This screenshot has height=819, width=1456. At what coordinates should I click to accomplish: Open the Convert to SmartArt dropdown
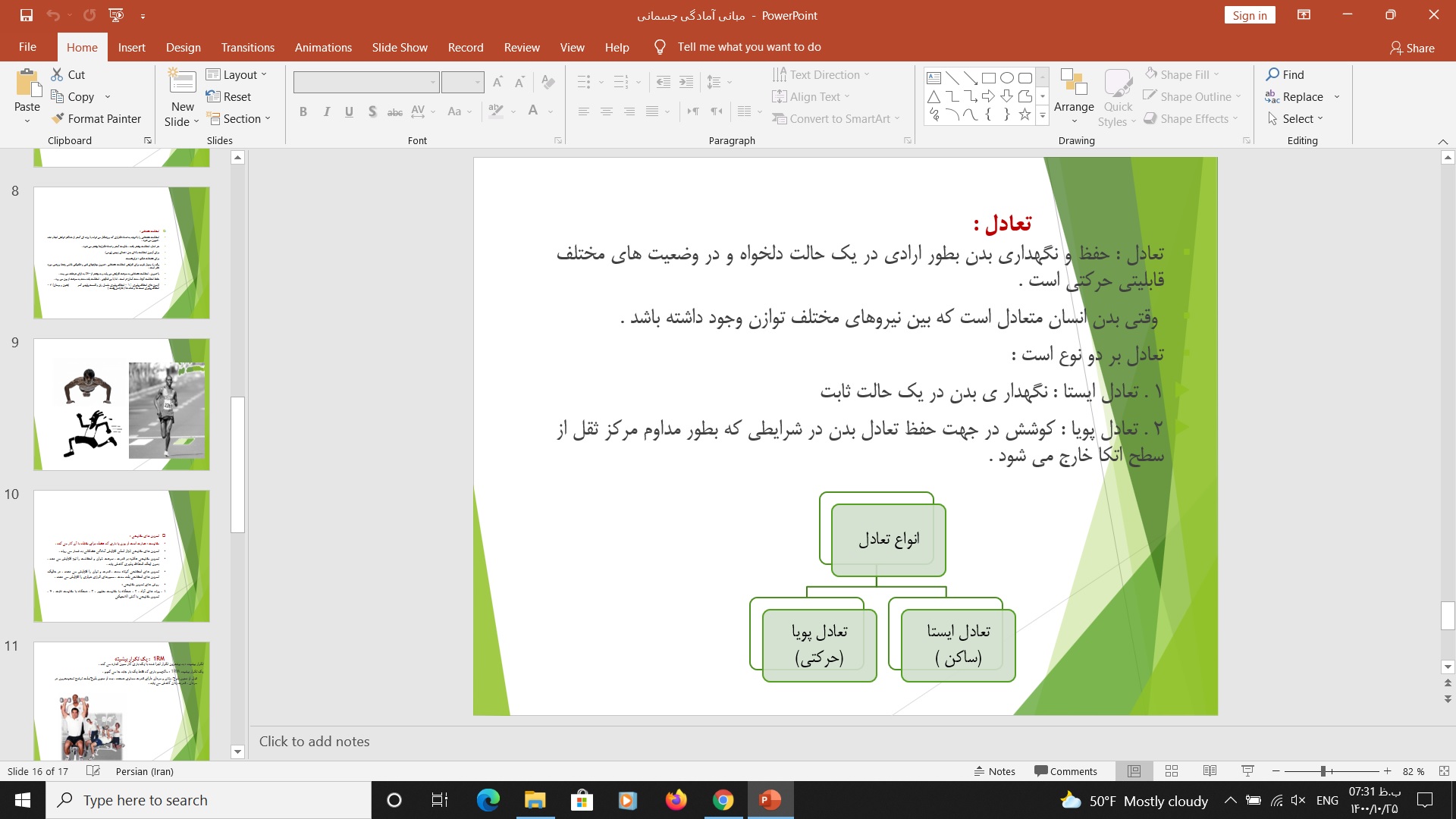[836, 118]
